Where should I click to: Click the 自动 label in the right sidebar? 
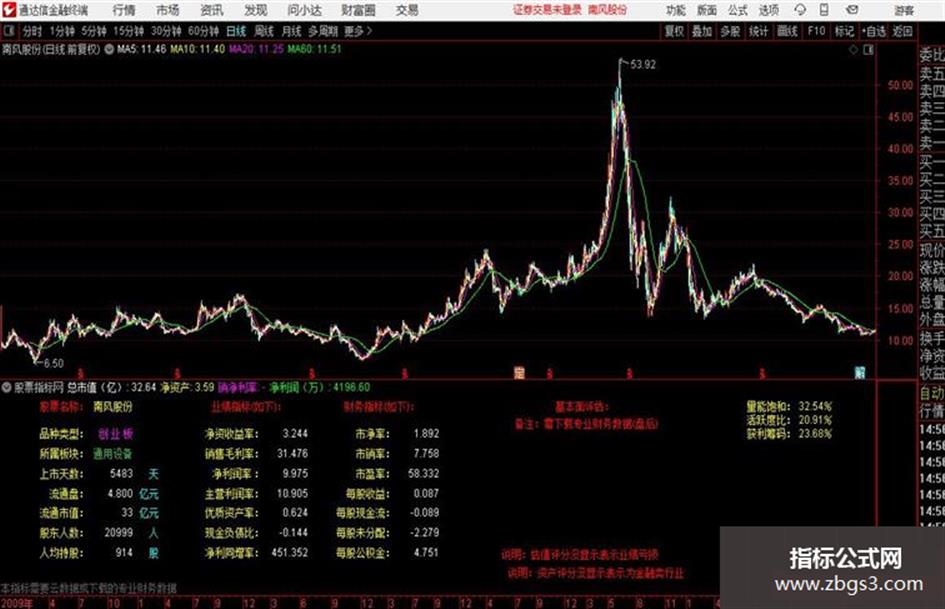pos(932,394)
